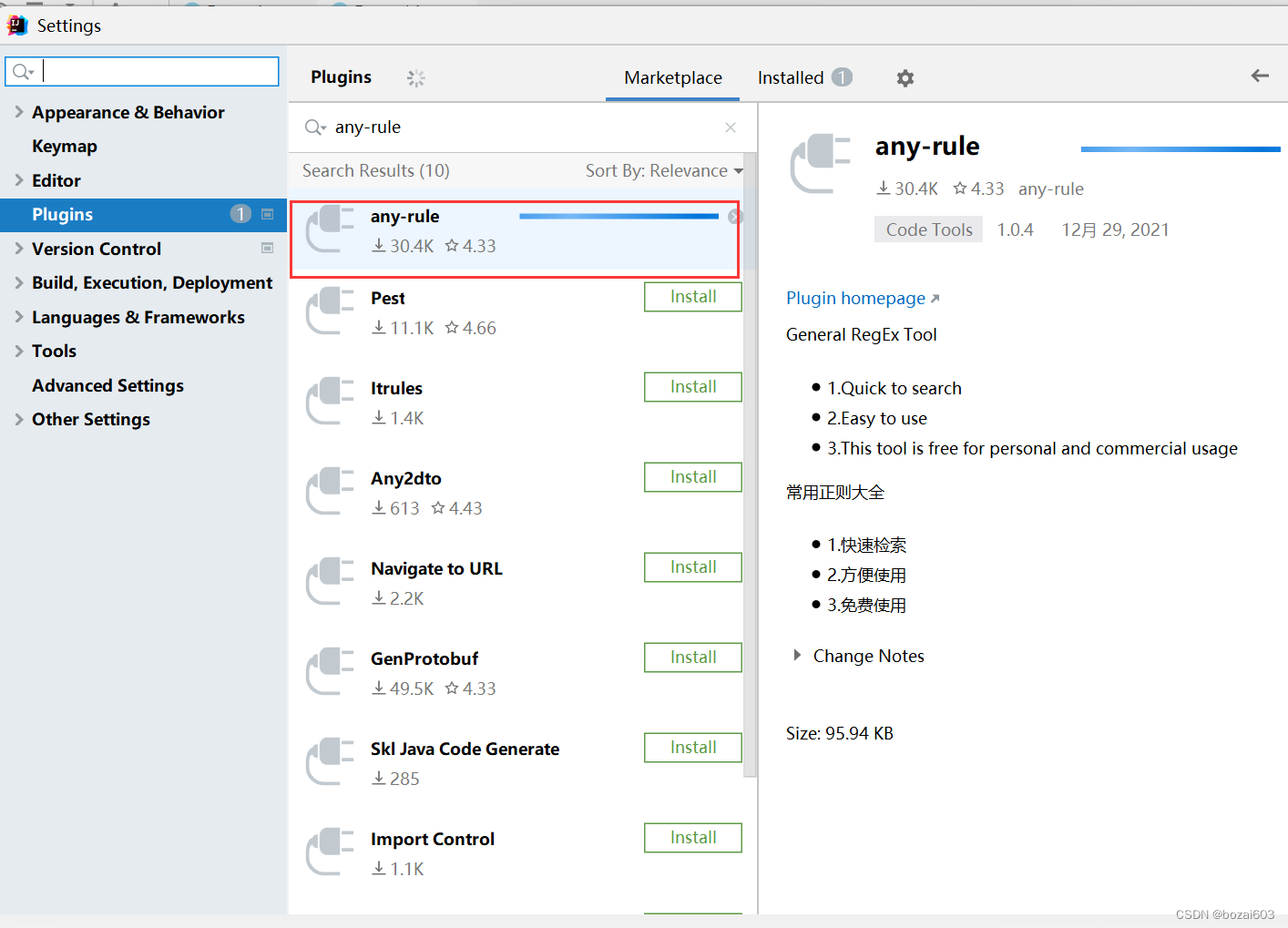
Task: Click the any-rule icon in search results
Action: [330, 229]
